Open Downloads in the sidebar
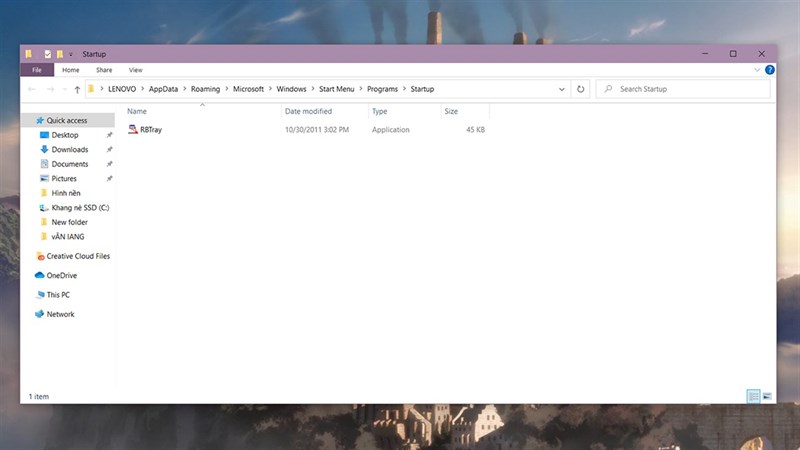This screenshot has width=800, height=450. click(x=70, y=149)
